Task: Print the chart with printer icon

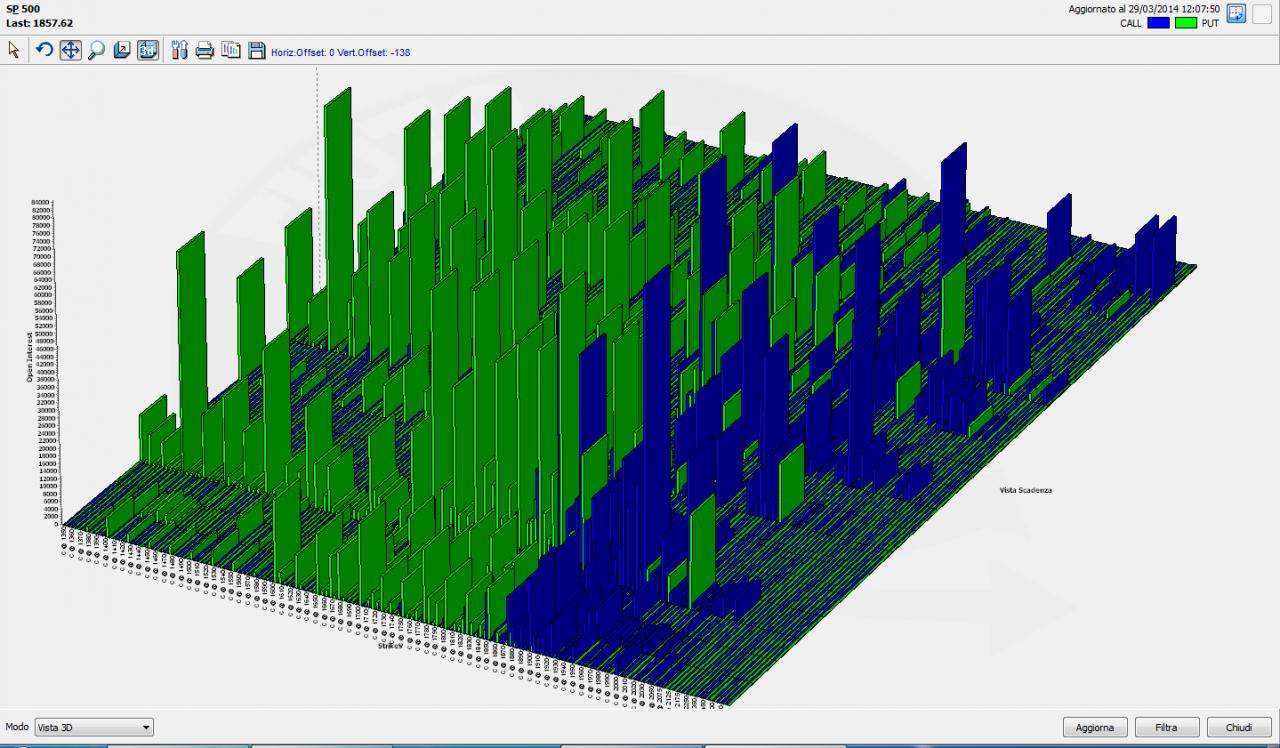Action: [205, 50]
